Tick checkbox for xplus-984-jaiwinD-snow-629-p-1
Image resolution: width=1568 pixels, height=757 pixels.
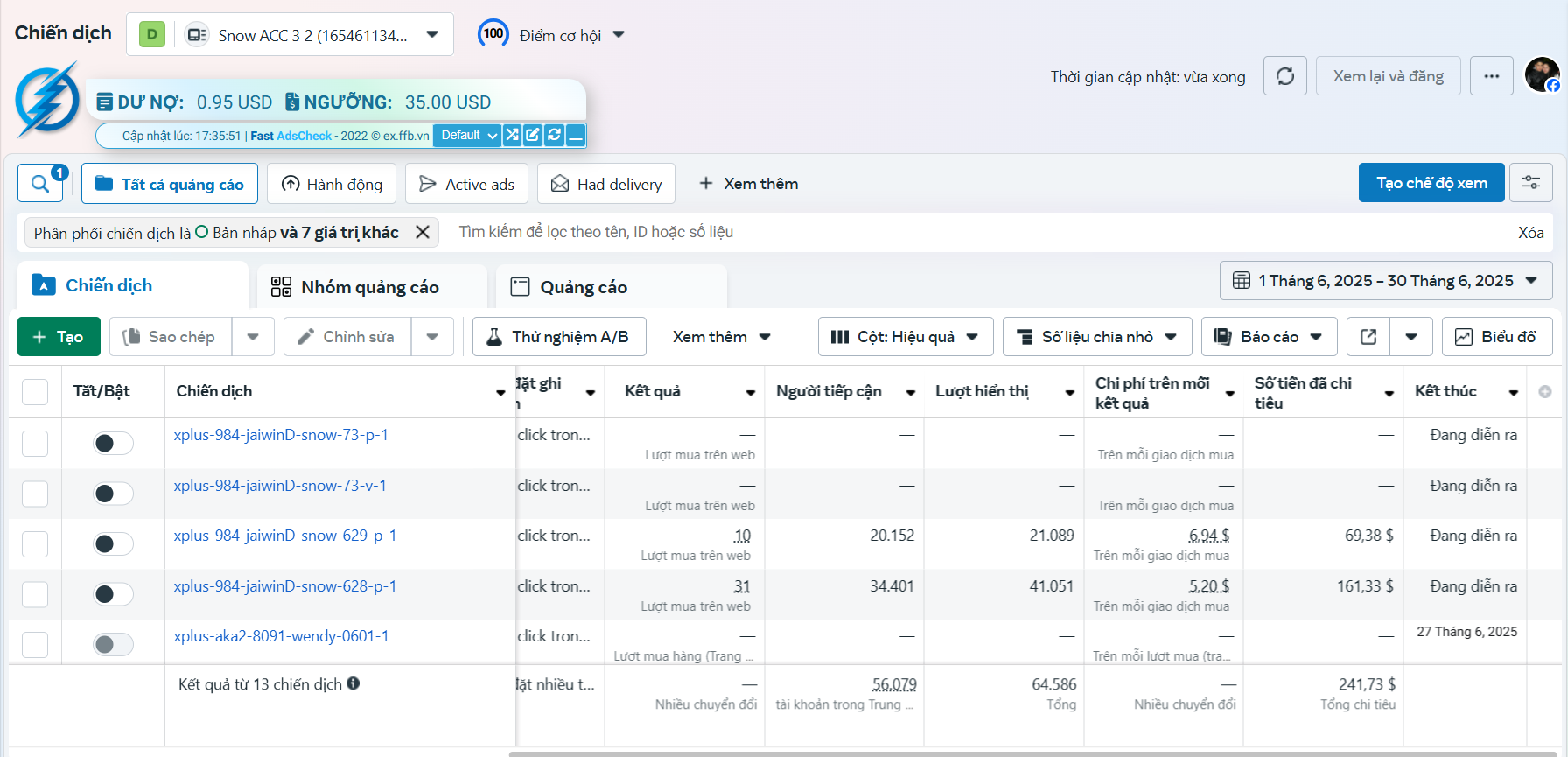tap(35, 544)
